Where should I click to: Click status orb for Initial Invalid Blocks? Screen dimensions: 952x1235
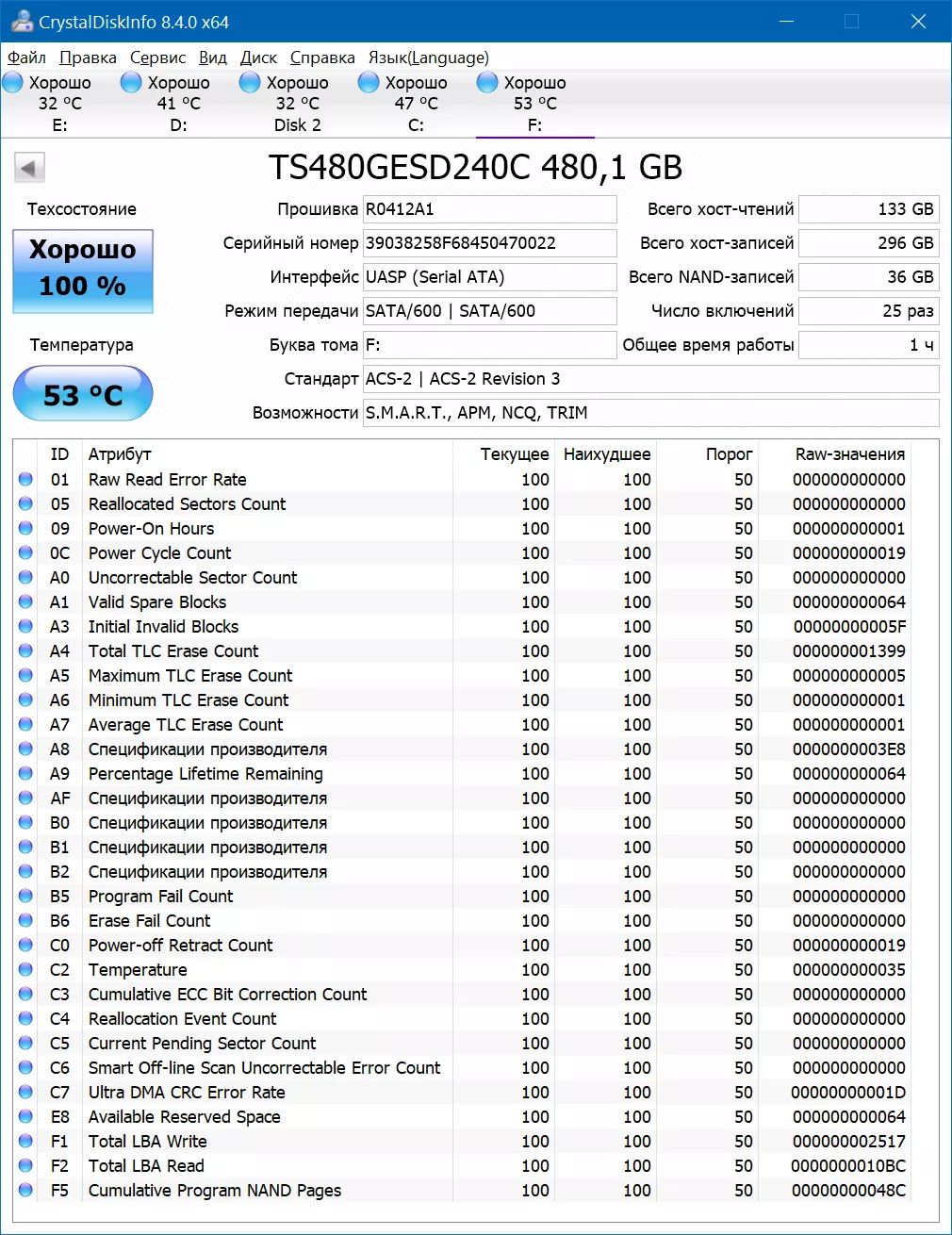(x=25, y=626)
